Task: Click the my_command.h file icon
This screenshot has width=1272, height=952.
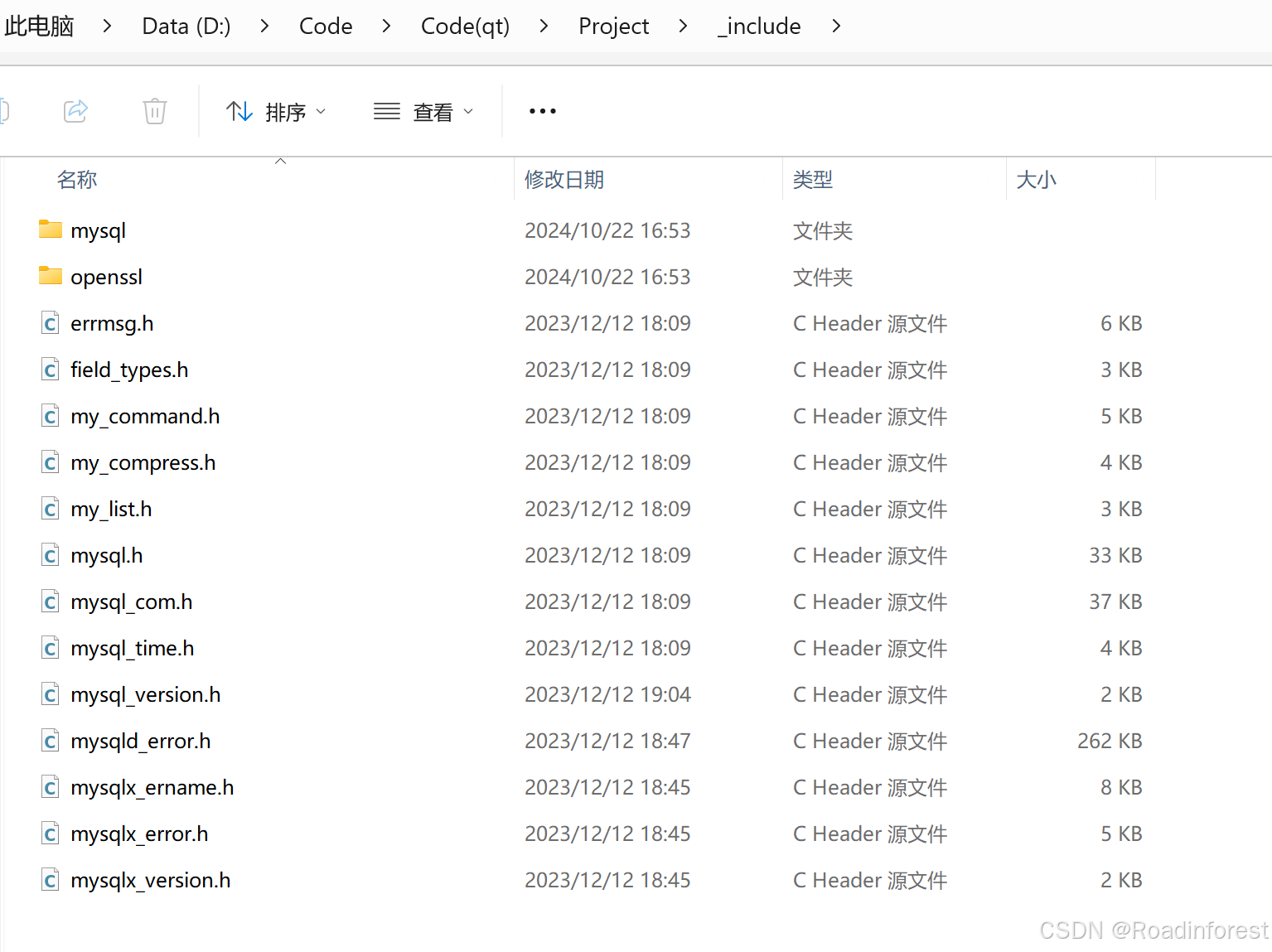Action: [51, 416]
